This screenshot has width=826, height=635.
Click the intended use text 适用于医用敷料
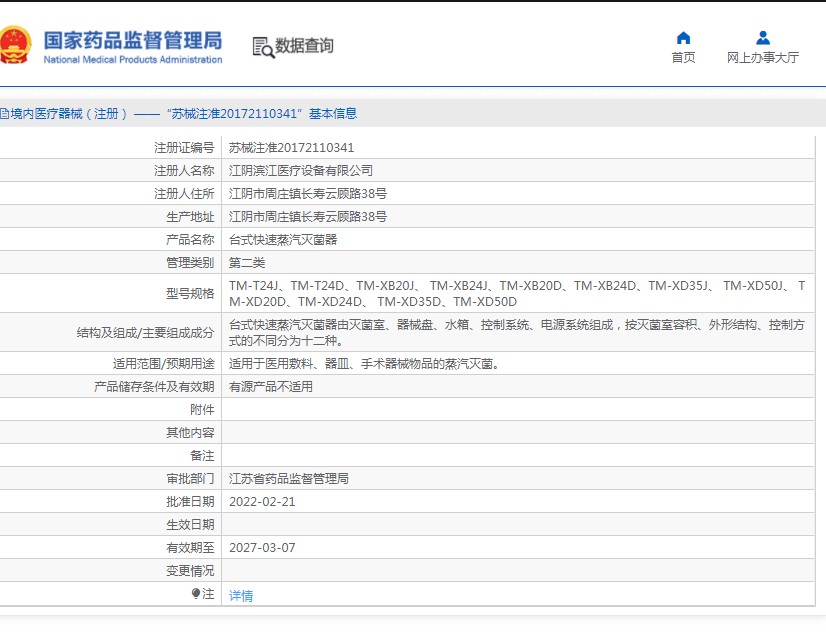364,364
